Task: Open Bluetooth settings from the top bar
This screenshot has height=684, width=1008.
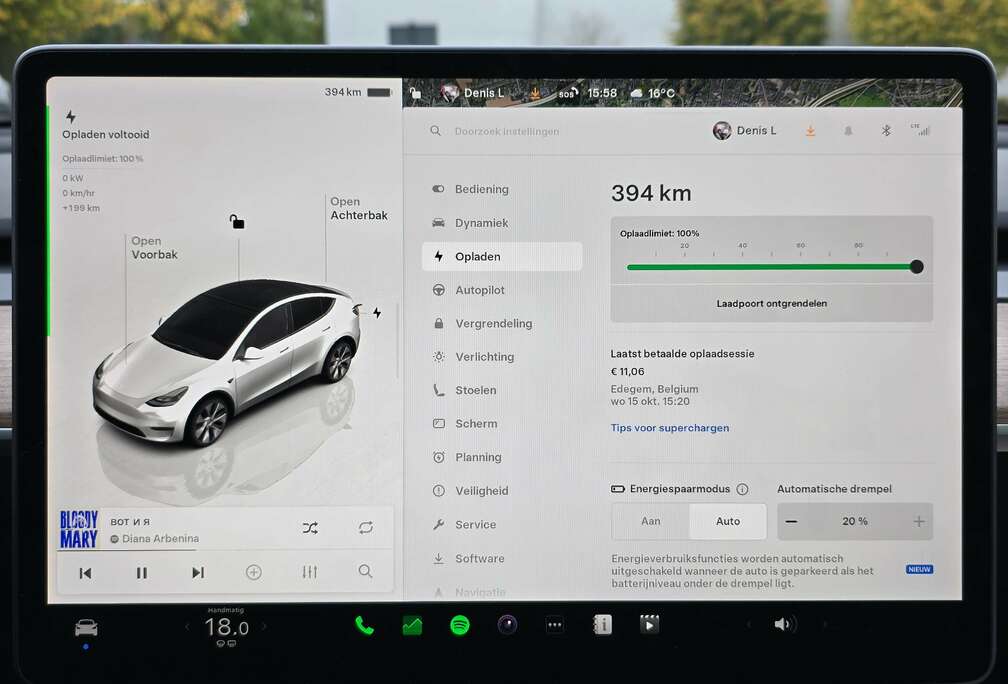Action: [x=884, y=130]
